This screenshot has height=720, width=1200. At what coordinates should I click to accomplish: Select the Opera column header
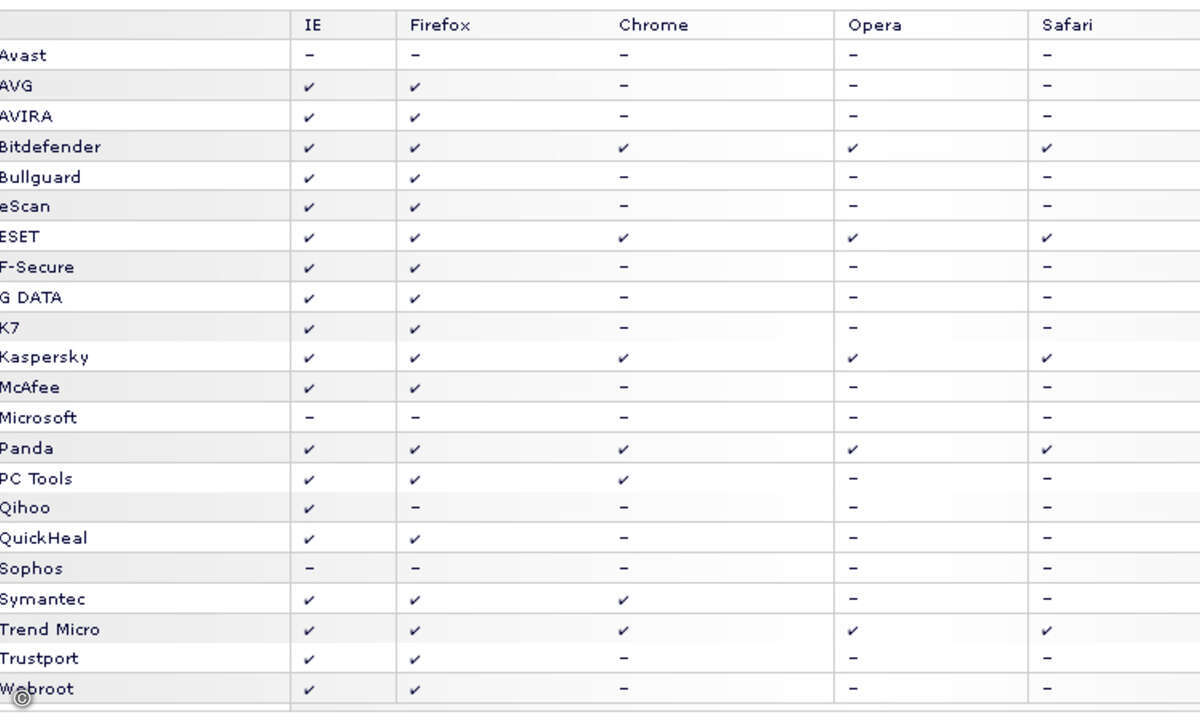pos(875,25)
